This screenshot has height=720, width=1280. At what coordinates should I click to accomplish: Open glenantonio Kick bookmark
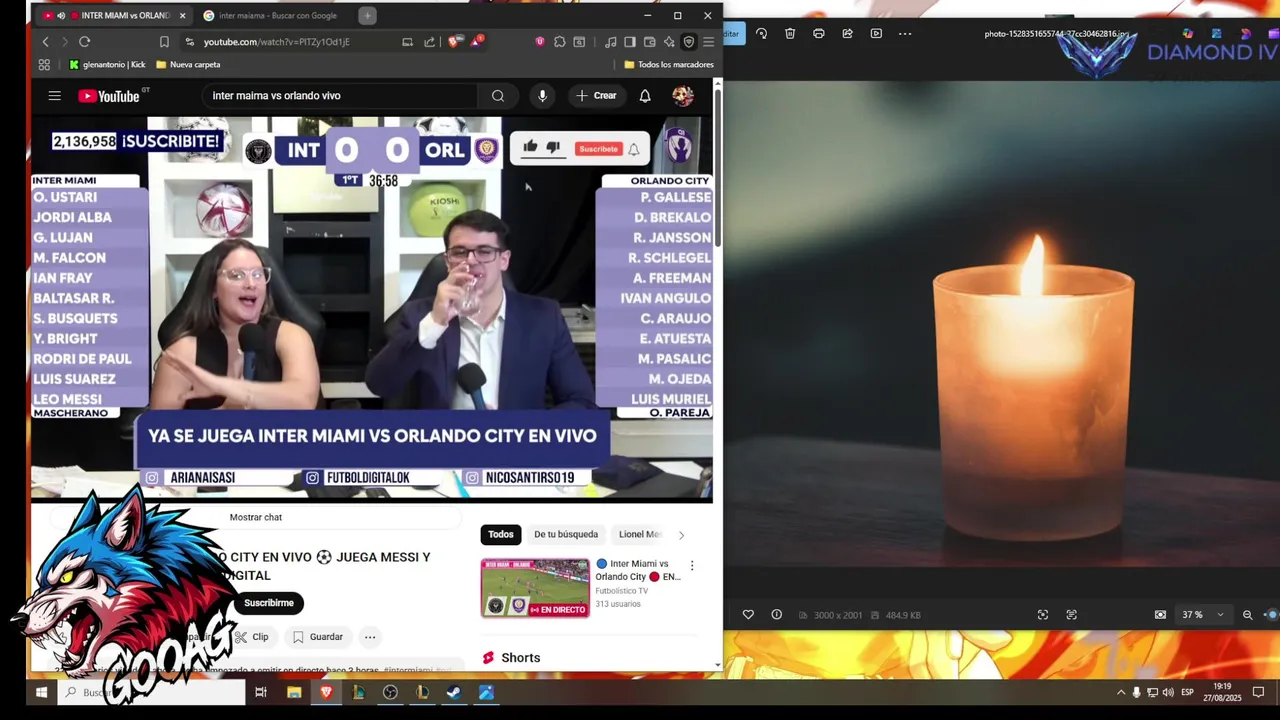107,65
